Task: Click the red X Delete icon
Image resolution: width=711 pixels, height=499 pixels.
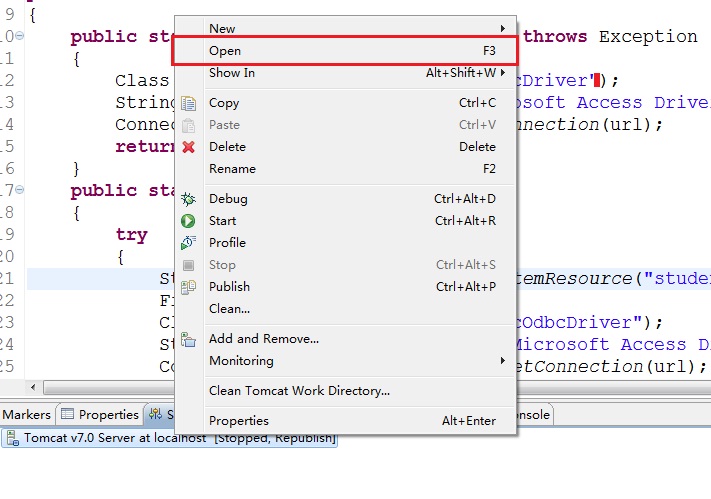Action: pos(188,147)
